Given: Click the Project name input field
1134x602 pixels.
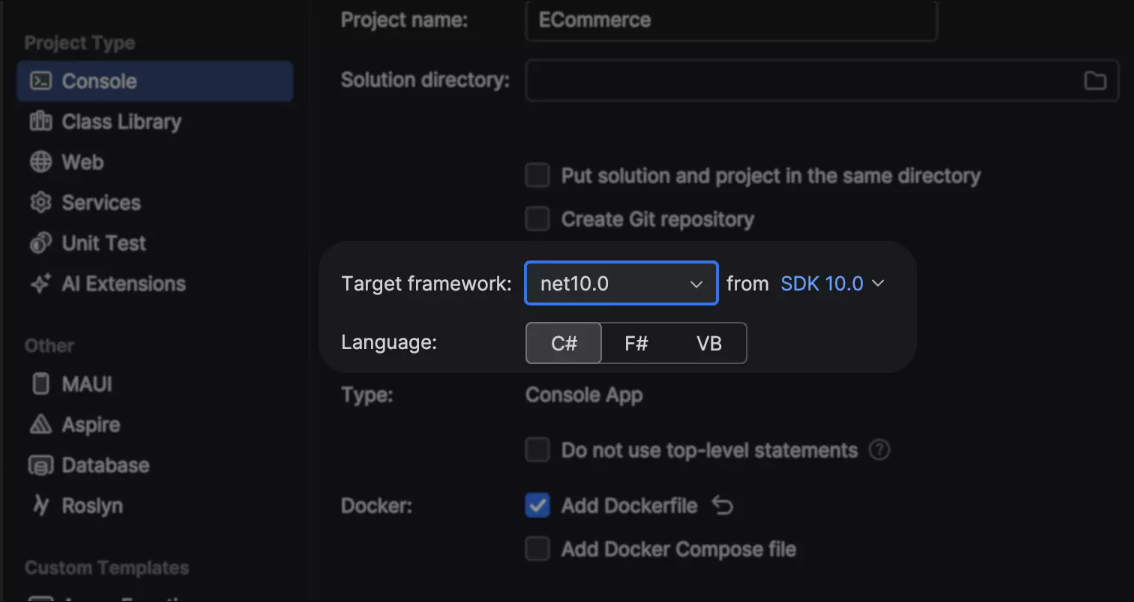Looking at the screenshot, I should coord(730,20).
